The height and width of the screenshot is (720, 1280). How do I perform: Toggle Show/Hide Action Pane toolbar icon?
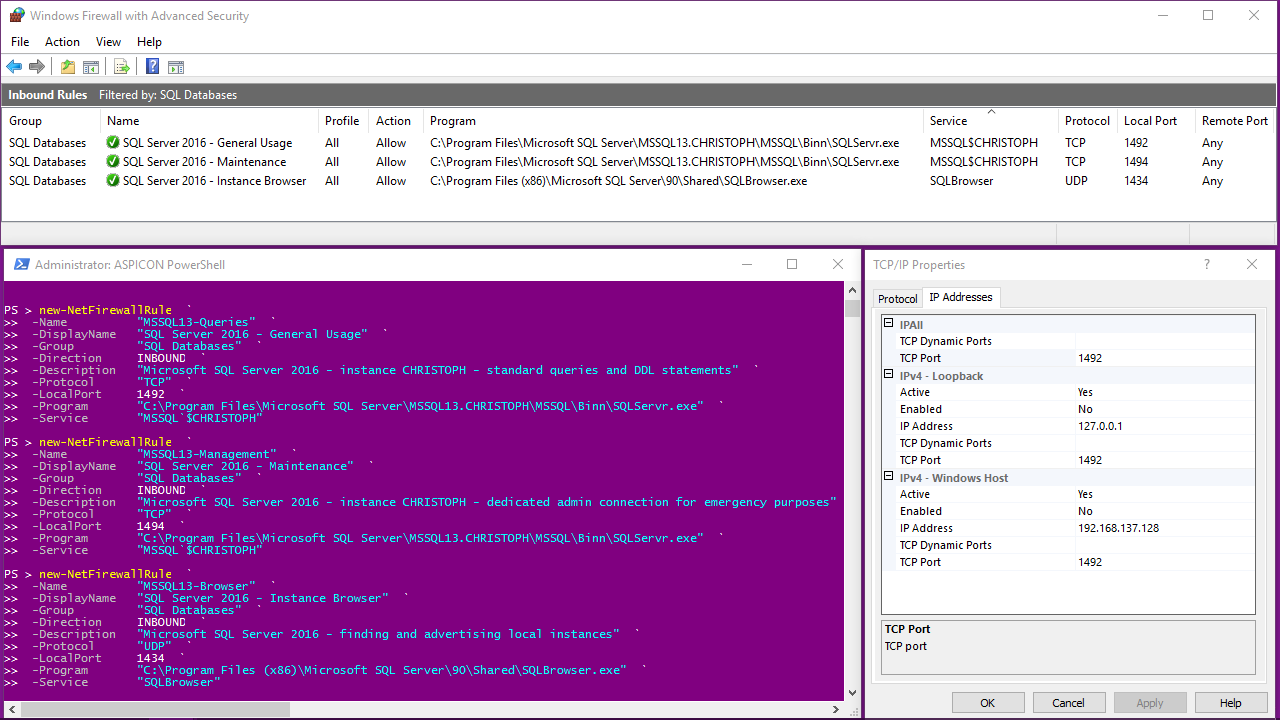coord(176,67)
